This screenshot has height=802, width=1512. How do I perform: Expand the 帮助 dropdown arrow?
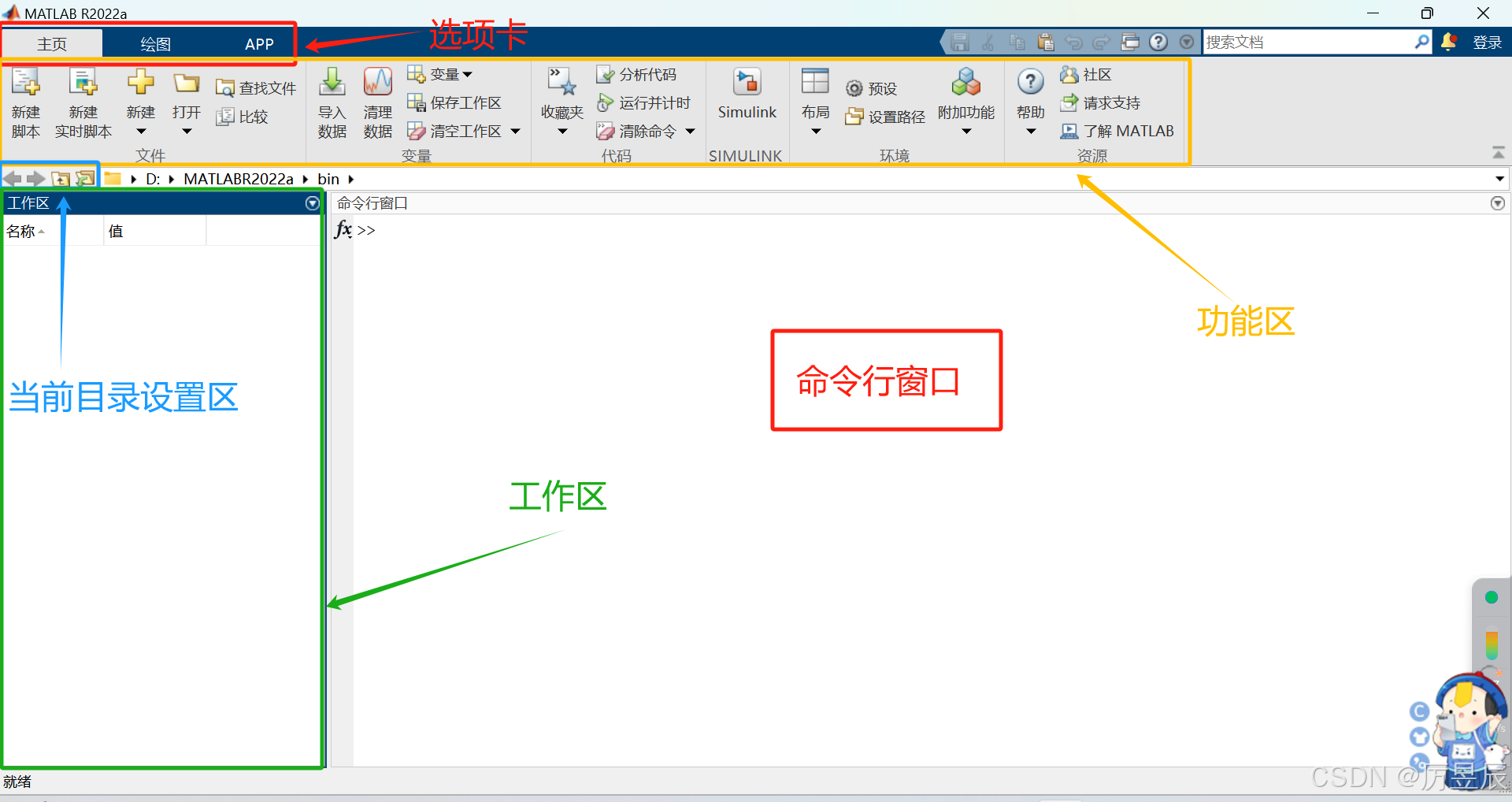point(1030,132)
